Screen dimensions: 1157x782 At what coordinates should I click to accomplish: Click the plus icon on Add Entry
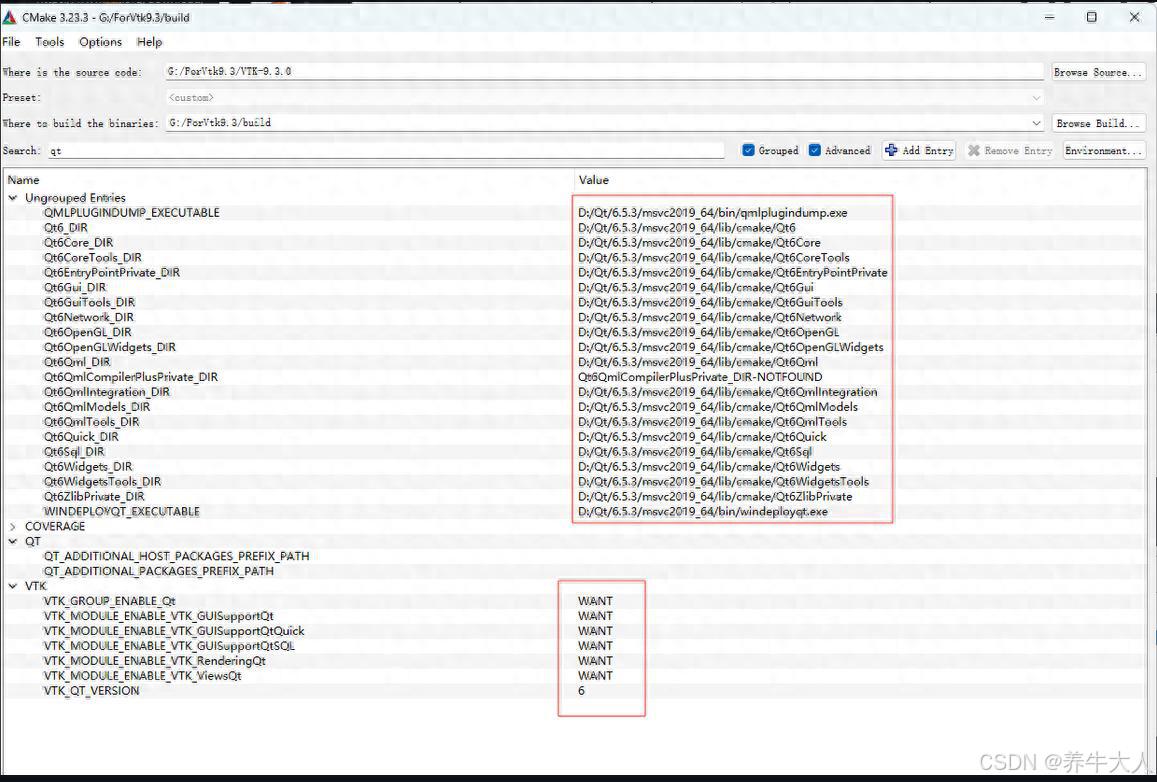pyautogui.click(x=891, y=150)
